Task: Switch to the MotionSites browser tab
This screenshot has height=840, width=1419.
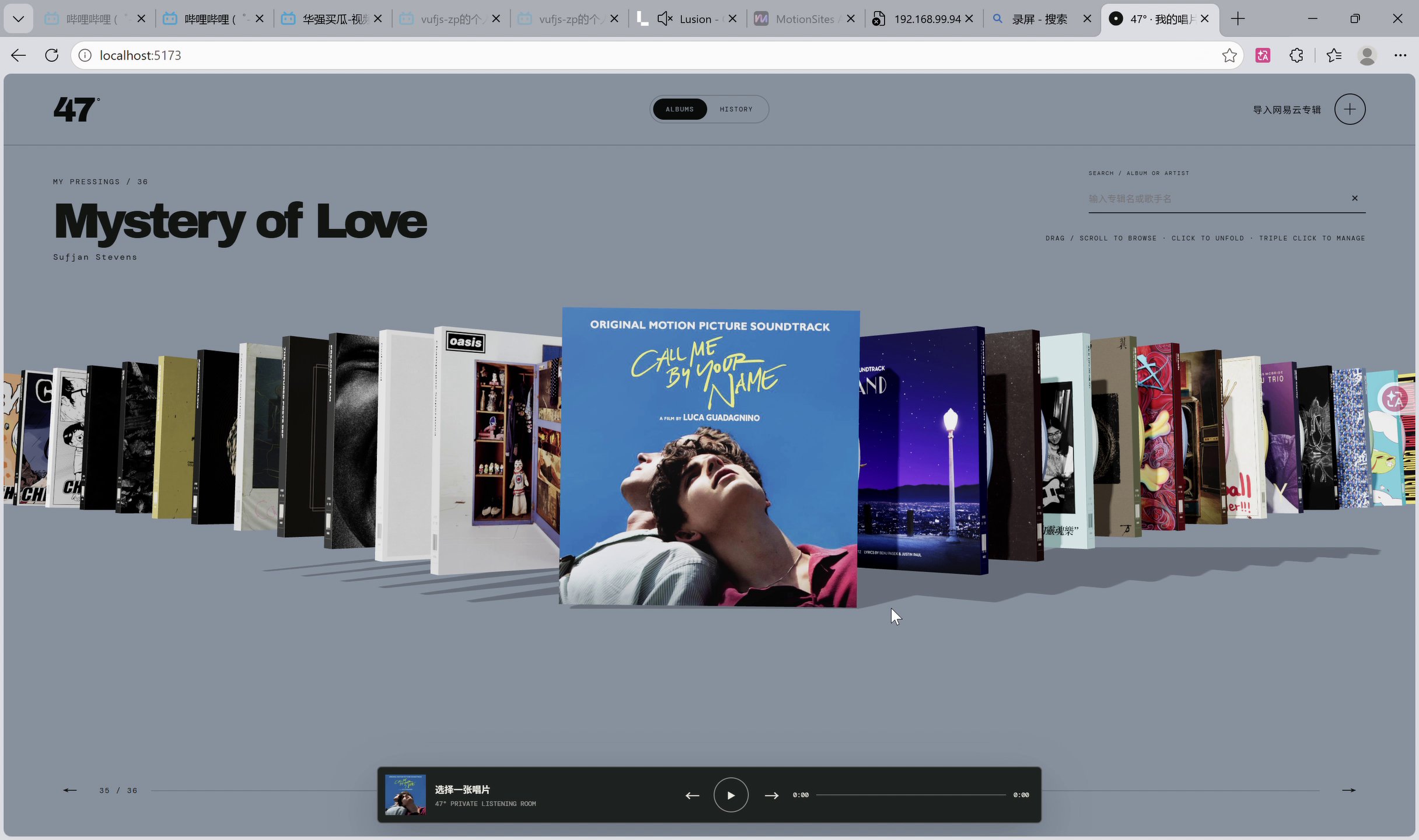Action: (805, 19)
